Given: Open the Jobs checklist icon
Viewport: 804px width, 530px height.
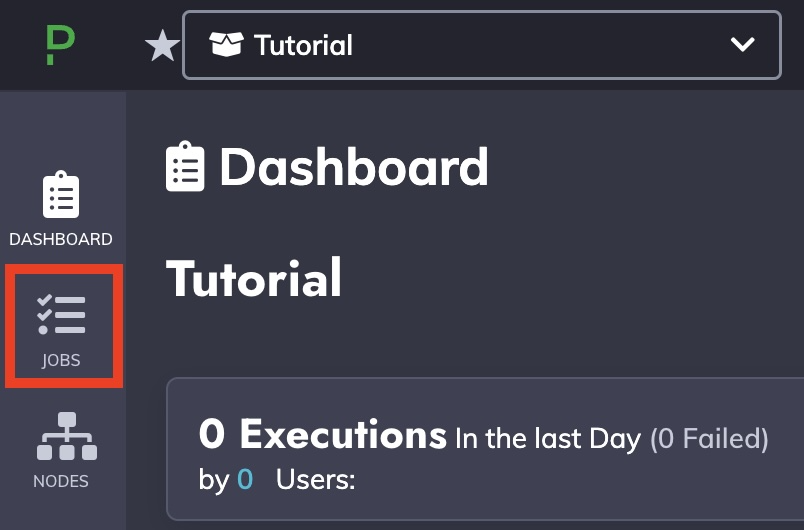Looking at the screenshot, I should pos(61,314).
